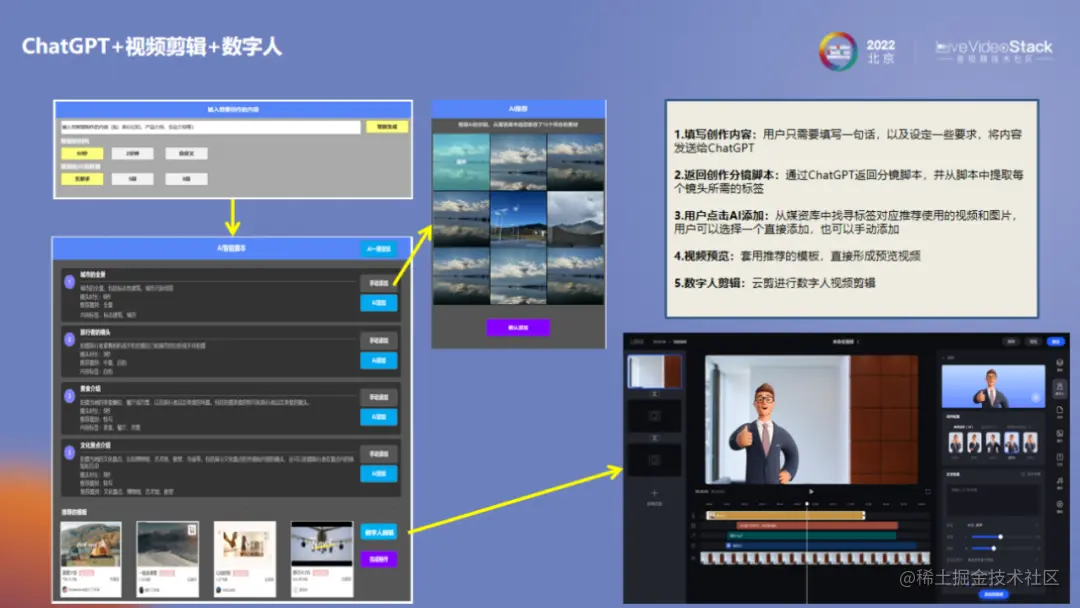Click the topmost face icon in editor sidebar
1080x608 pixels.
pyautogui.click(x=1059, y=363)
